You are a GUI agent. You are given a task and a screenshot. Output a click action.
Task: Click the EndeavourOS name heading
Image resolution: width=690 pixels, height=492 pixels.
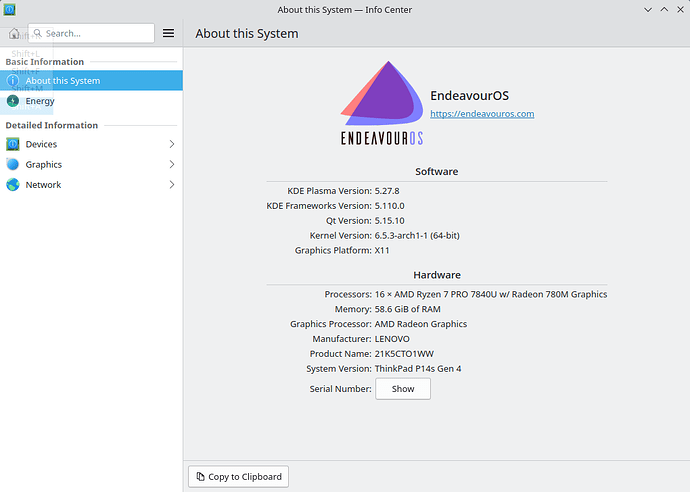(470, 95)
